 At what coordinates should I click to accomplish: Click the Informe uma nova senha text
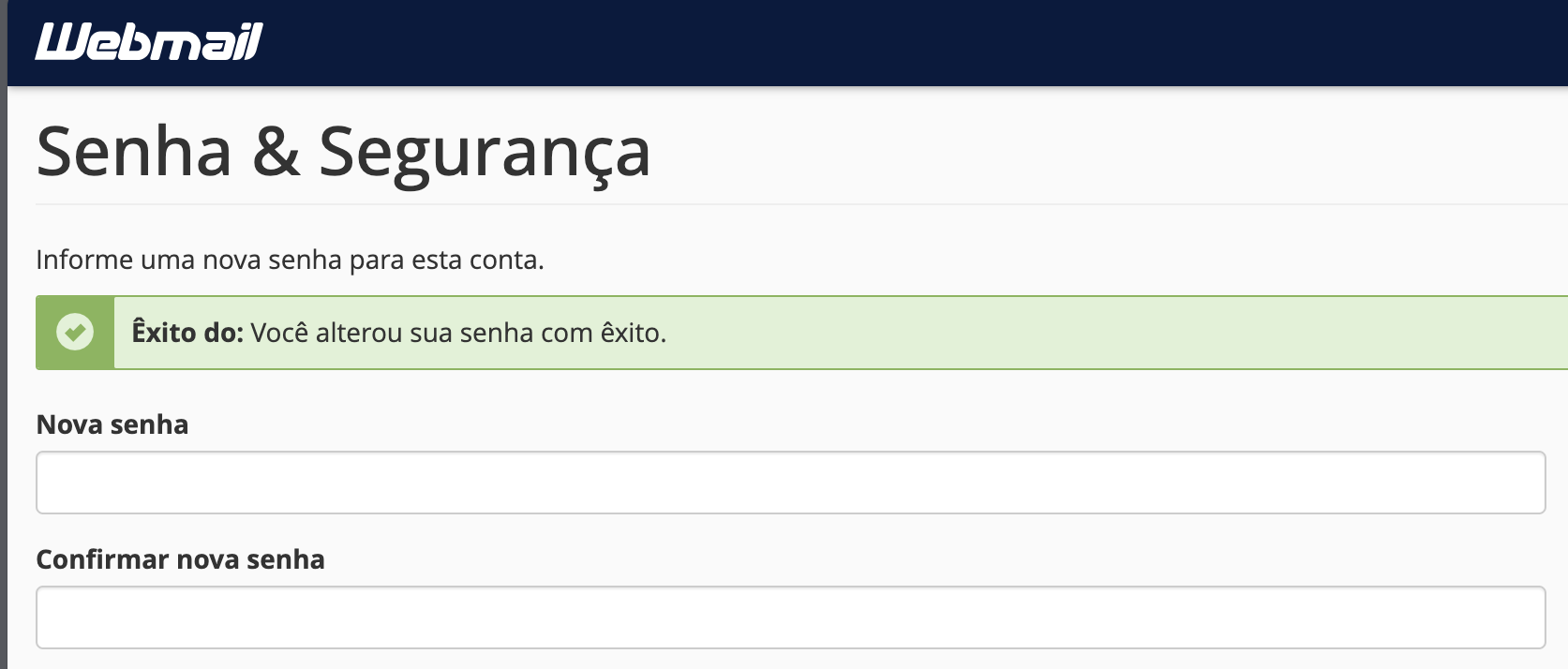click(290, 260)
